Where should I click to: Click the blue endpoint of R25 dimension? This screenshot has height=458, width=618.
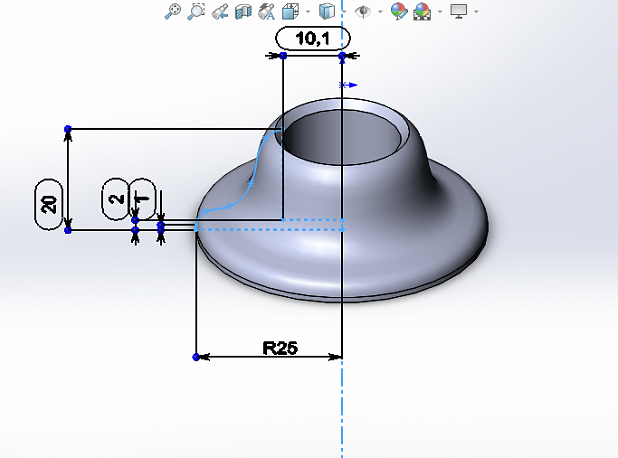pyautogui.click(x=196, y=357)
